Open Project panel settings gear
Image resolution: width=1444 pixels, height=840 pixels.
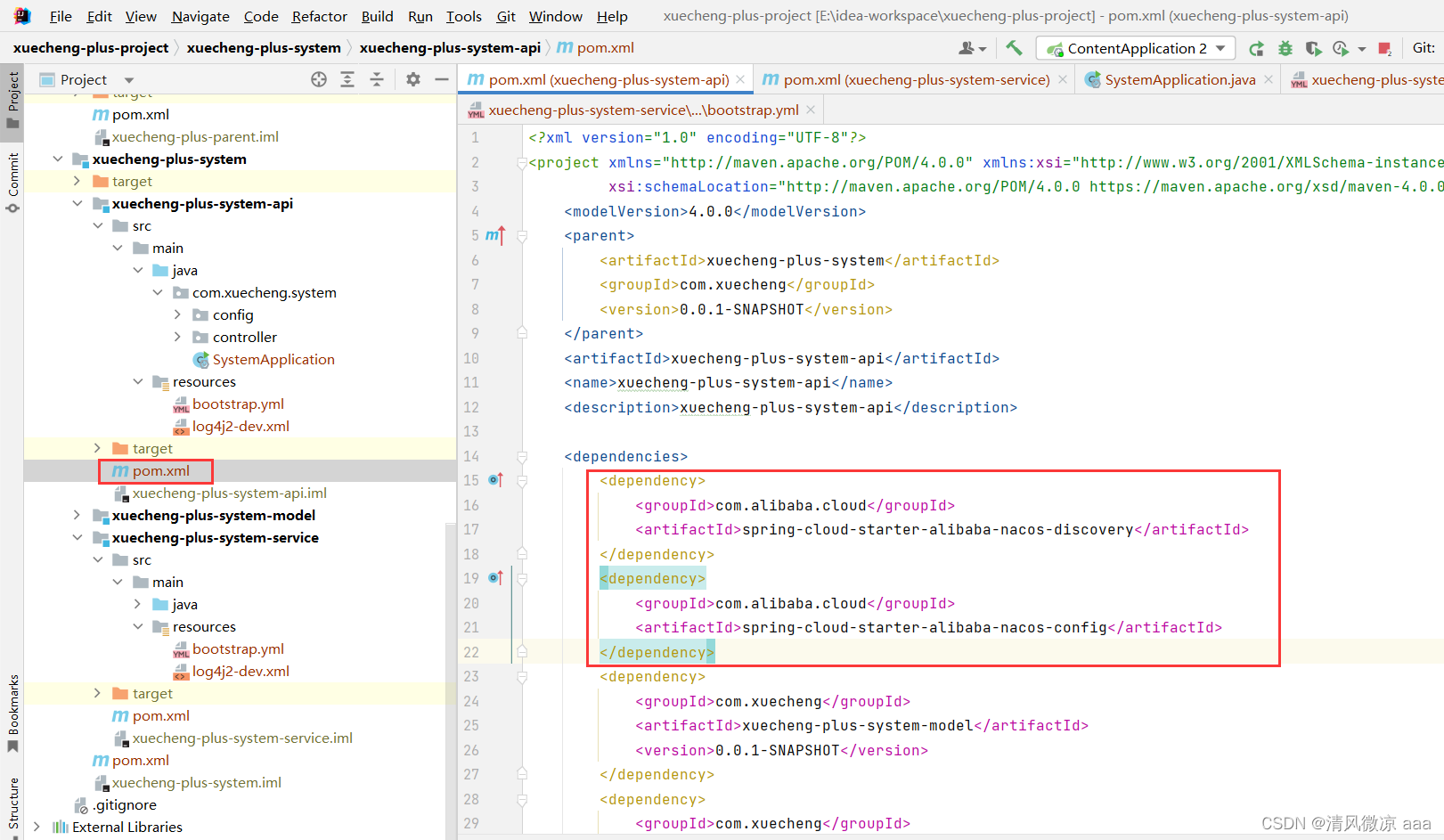(413, 79)
